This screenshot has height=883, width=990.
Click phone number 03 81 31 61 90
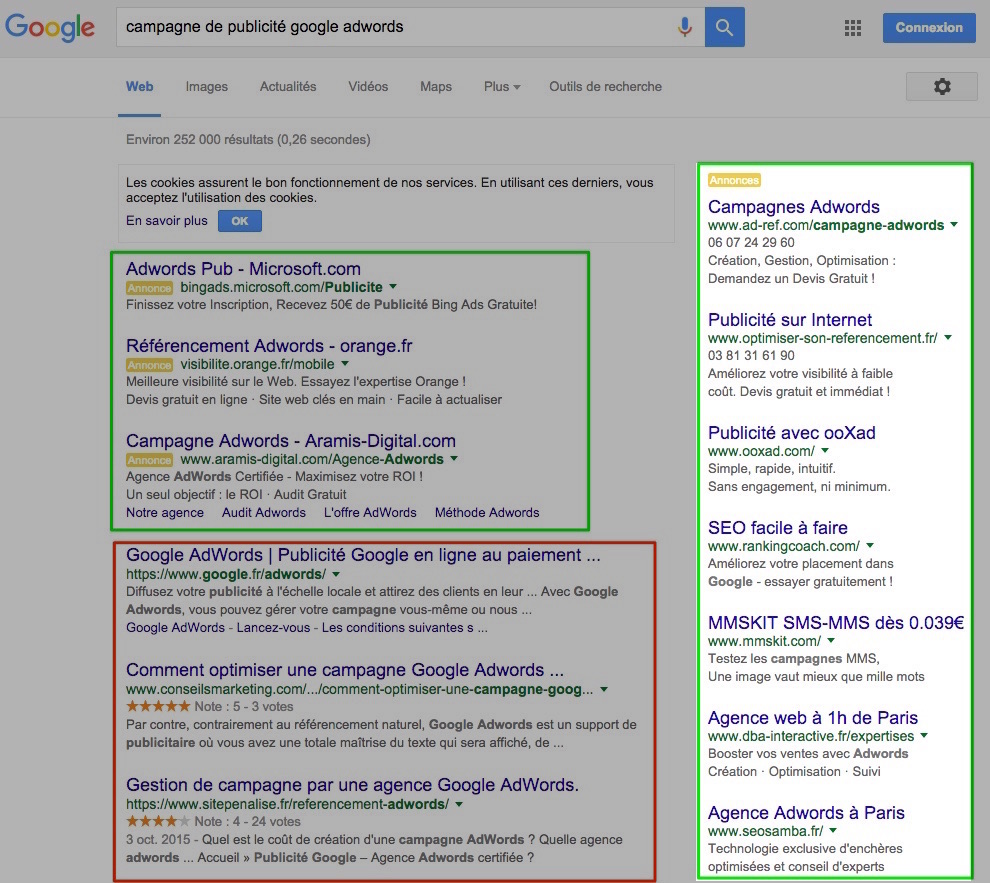click(x=751, y=355)
